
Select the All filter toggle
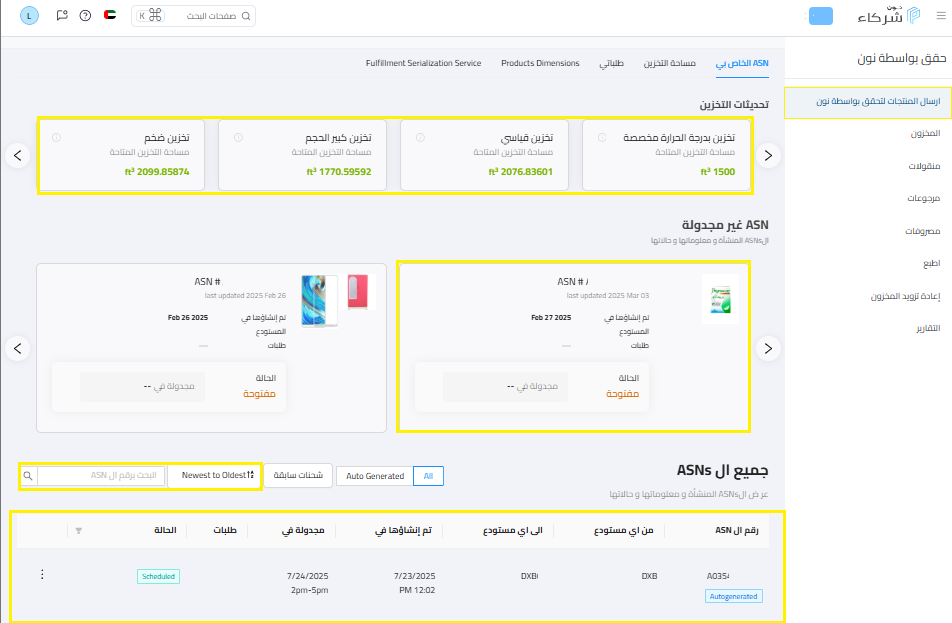click(x=428, y=476)
